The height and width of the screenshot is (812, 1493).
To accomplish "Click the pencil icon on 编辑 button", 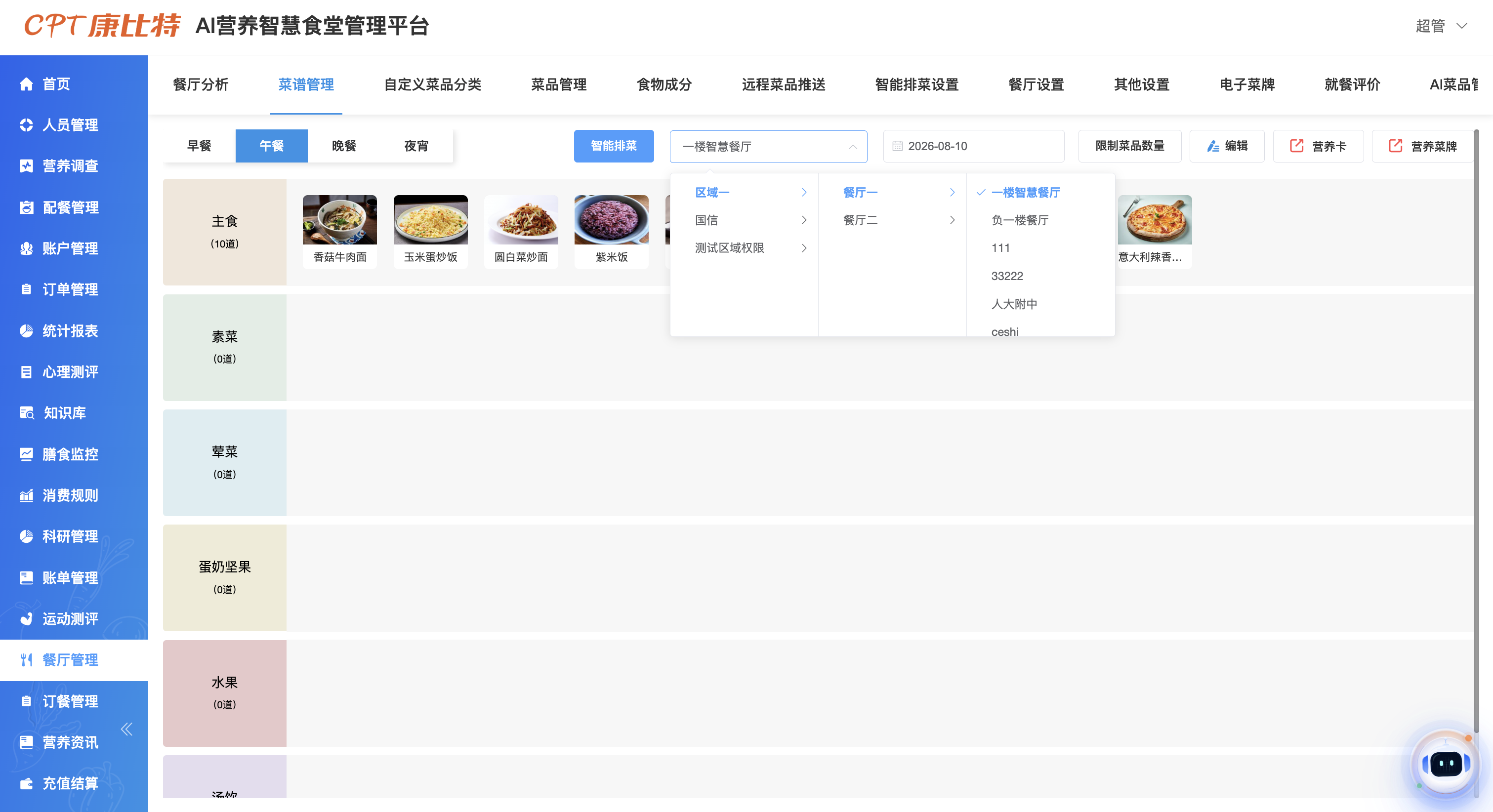I will click(x=1212, y=146).
